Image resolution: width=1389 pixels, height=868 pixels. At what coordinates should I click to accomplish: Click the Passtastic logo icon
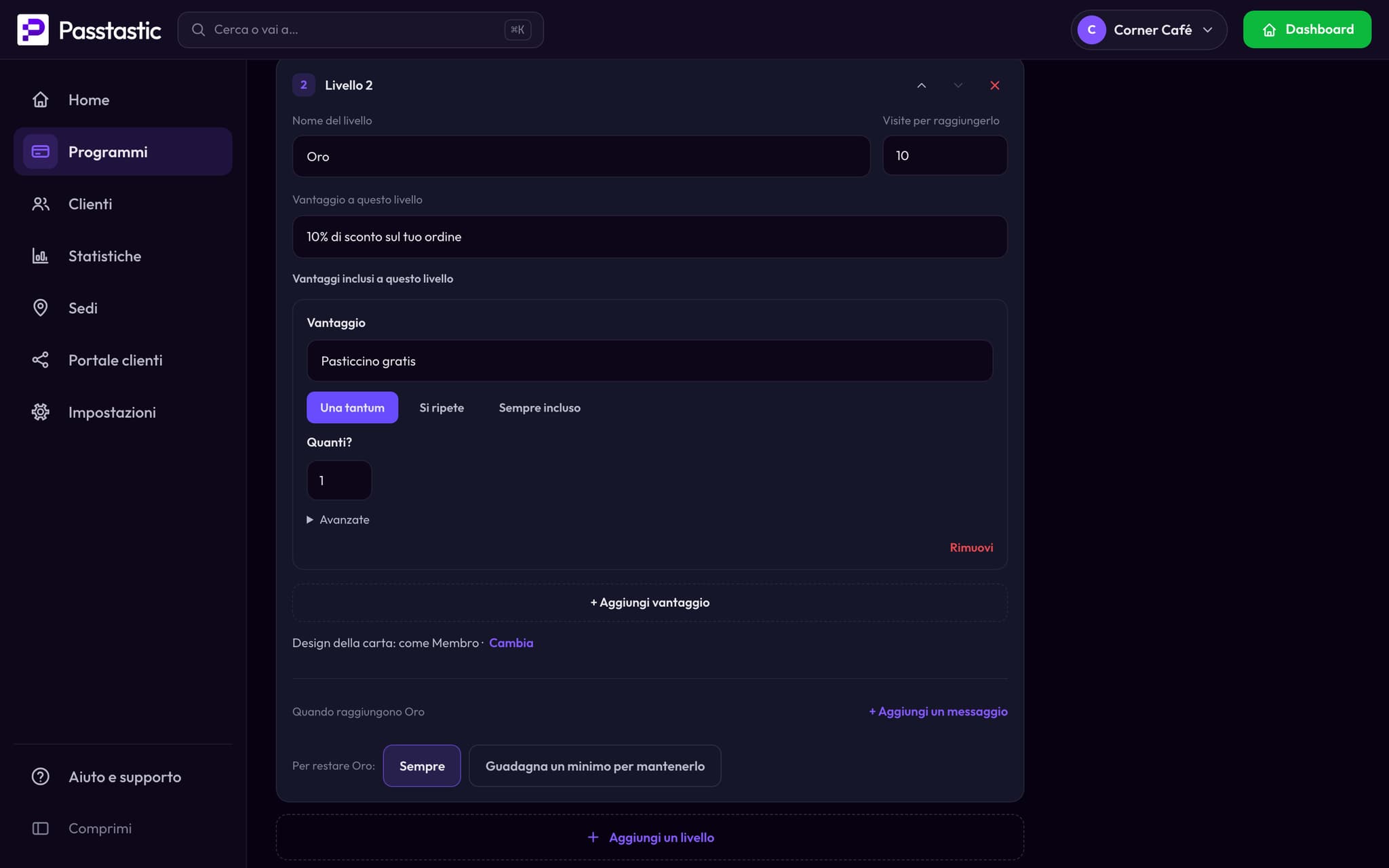tap(33, 30)
